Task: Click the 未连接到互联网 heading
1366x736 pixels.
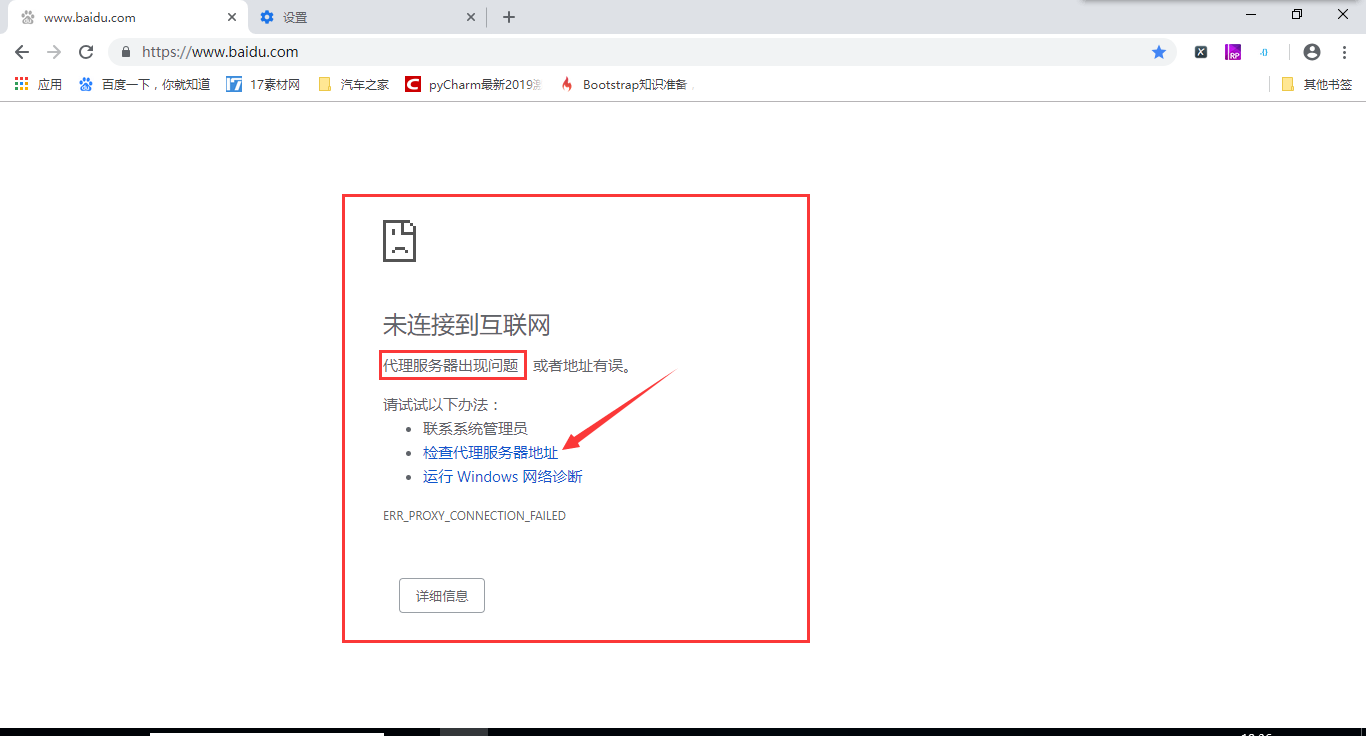Action: pos(467,325)
